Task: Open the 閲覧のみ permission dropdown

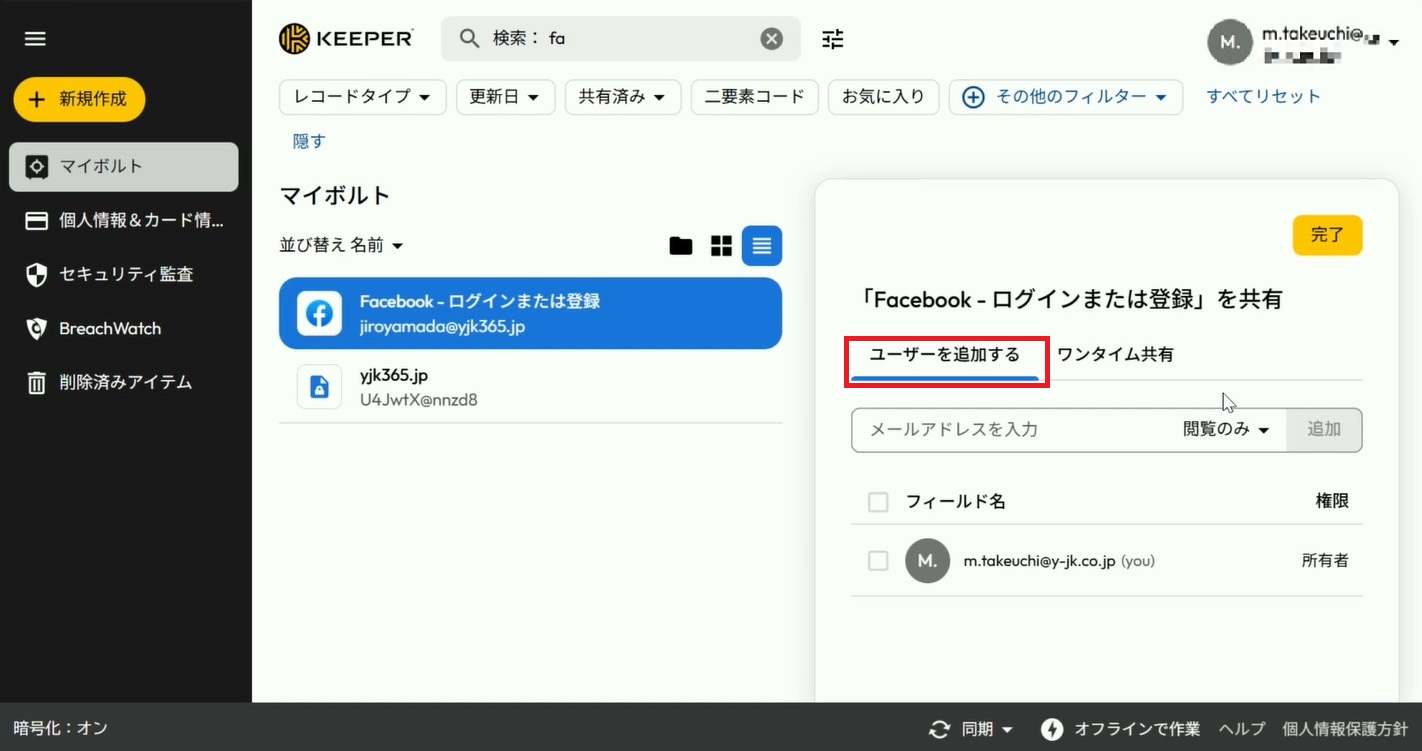Action: 1224,429
